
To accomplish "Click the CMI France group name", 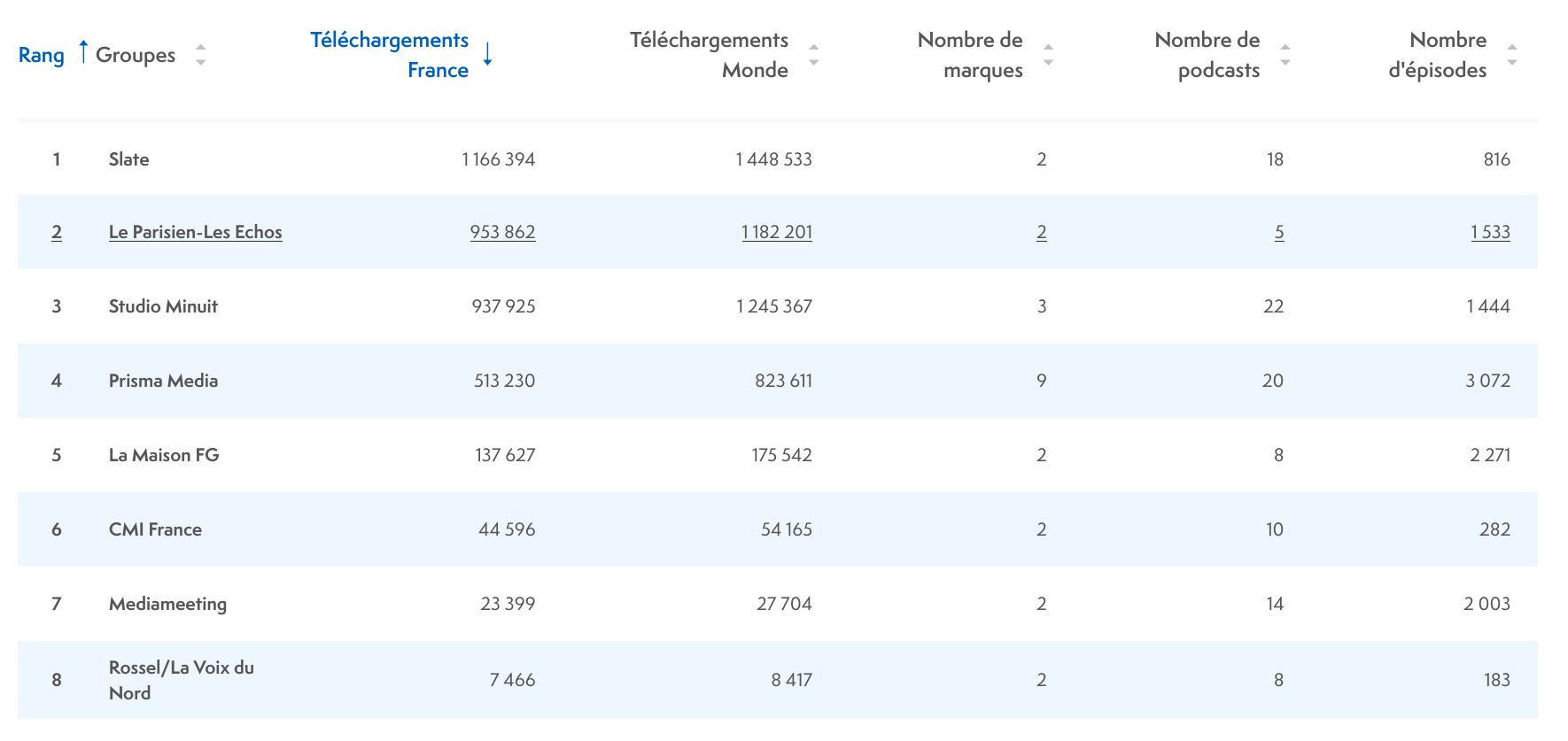I will [155, 529].
